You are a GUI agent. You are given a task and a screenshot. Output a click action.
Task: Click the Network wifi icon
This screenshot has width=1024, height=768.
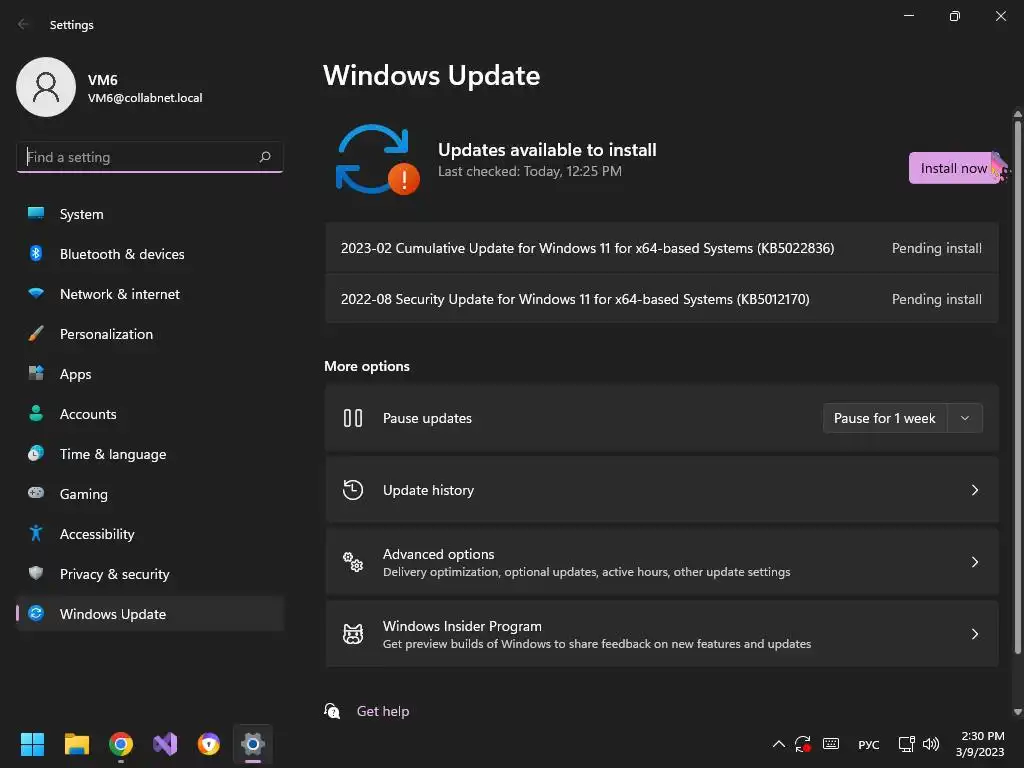(36, 294)
